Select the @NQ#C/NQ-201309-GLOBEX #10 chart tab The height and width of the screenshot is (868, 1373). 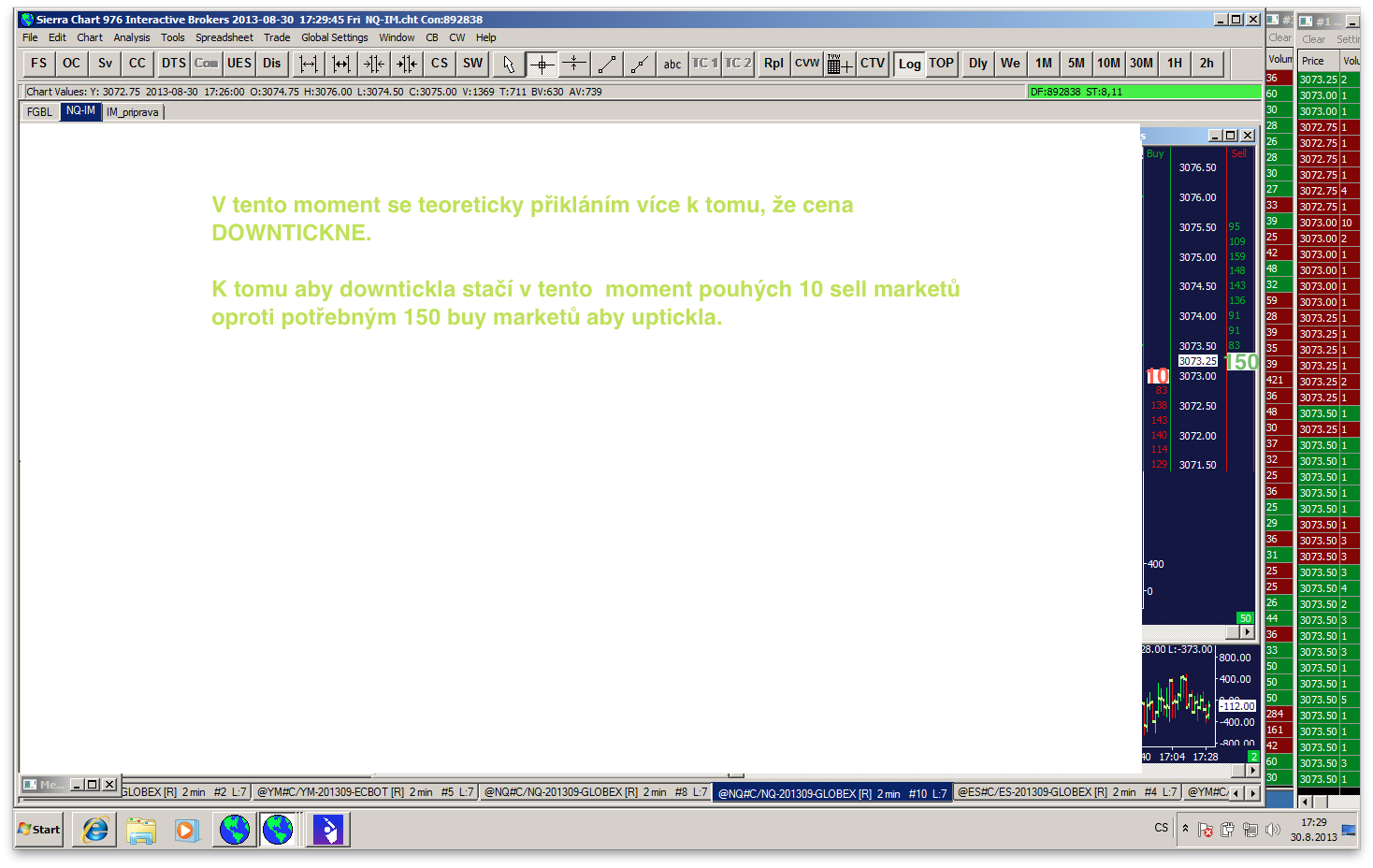pyautogui.click(x=832, y=793)
